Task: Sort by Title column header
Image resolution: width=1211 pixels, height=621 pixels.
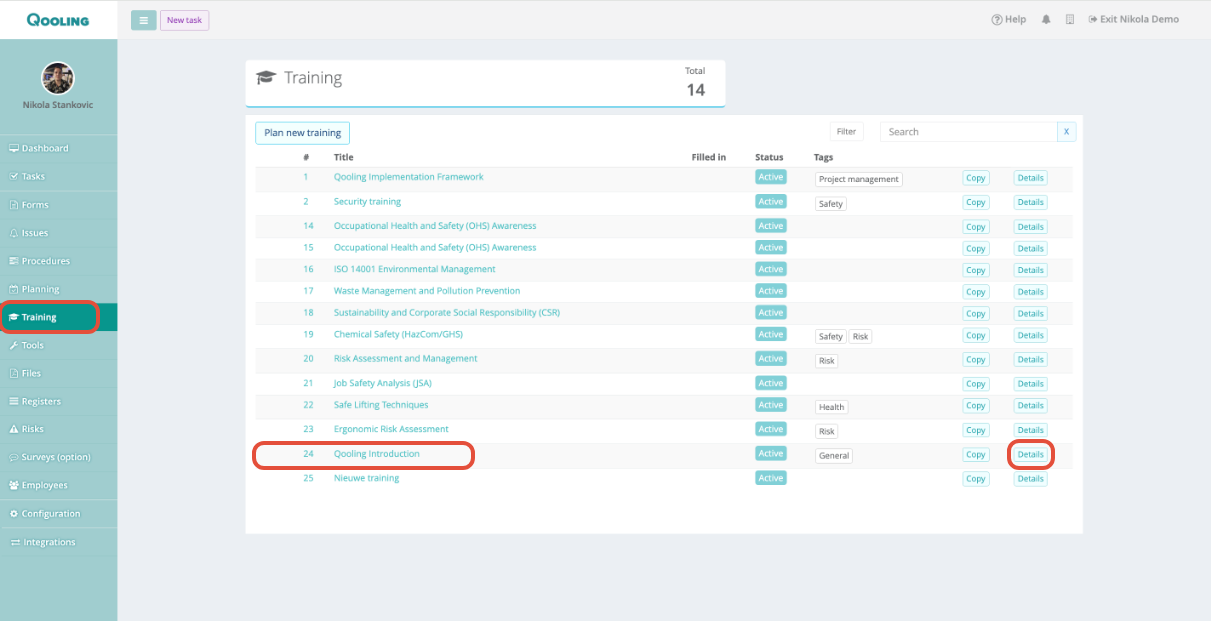Action: (x=343, y=157)
